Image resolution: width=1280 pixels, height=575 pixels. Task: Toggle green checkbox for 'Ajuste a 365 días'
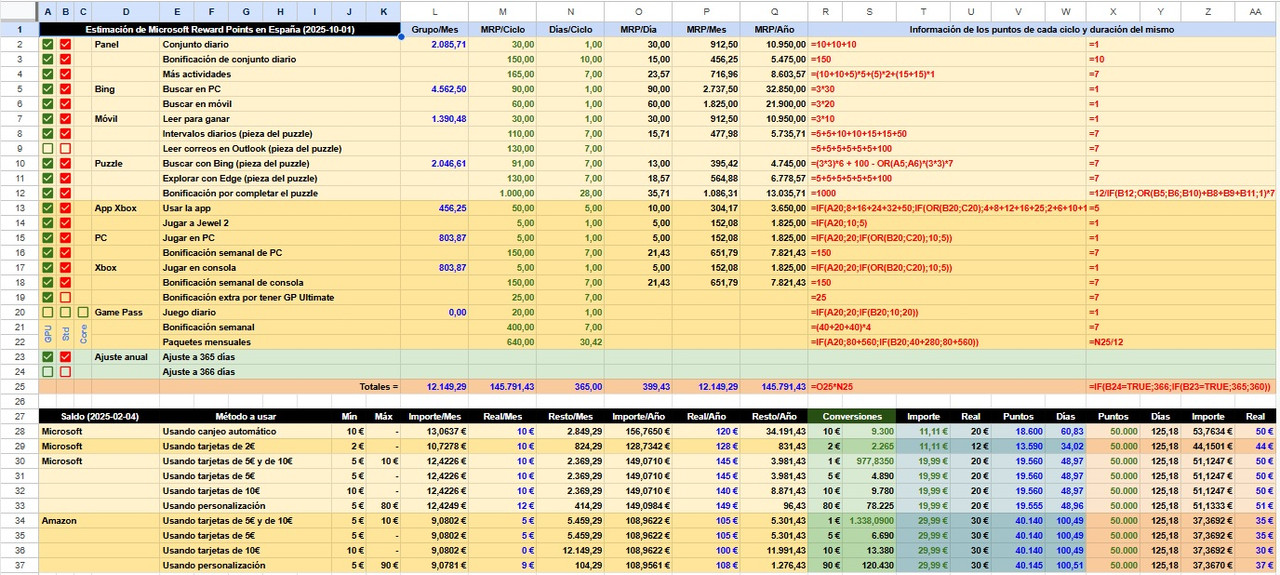pyautogui.click(x=47, y=357)
